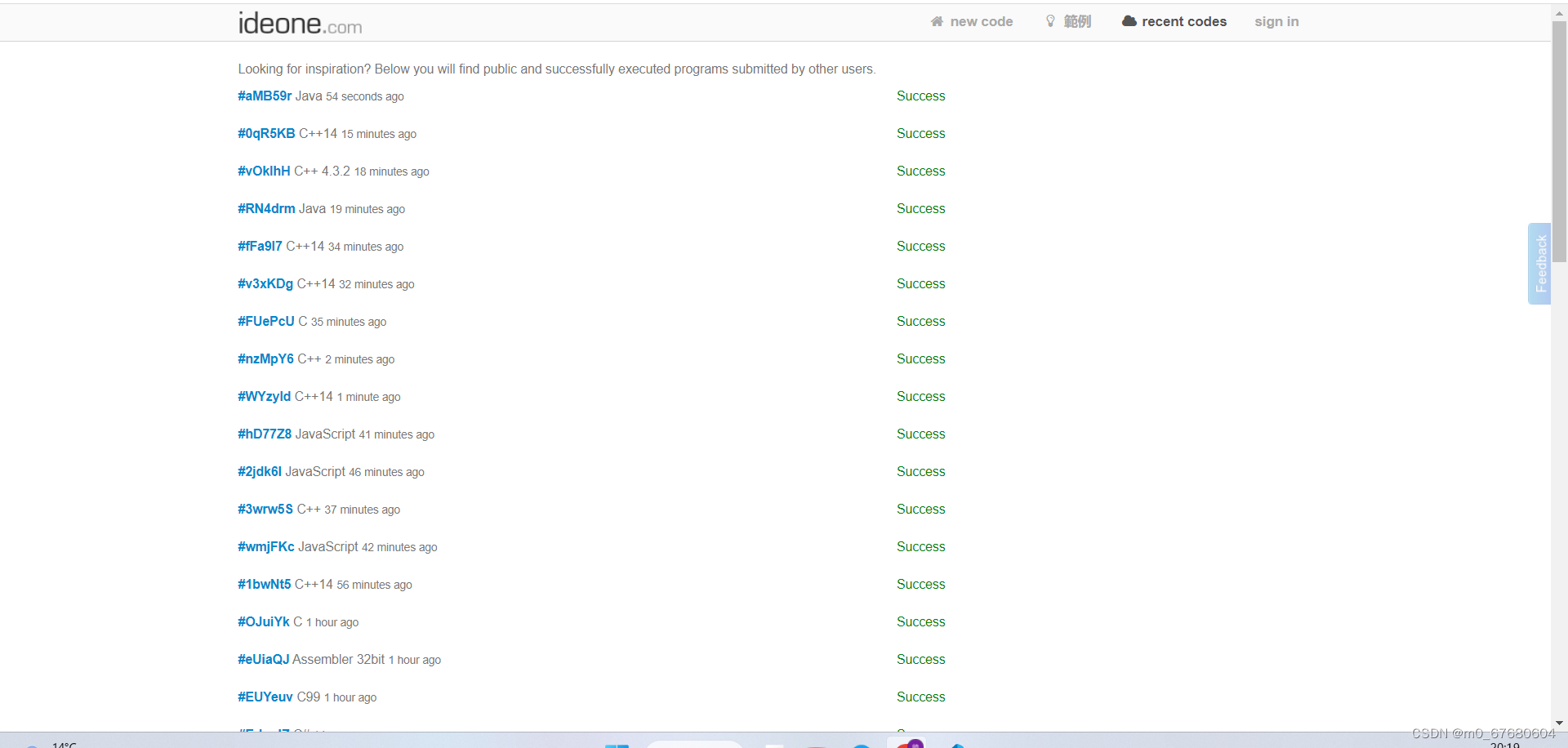The width and height of the screenshot is (1568, 748).
Task: Open code #fFa9I7
Action: (260, 246)
